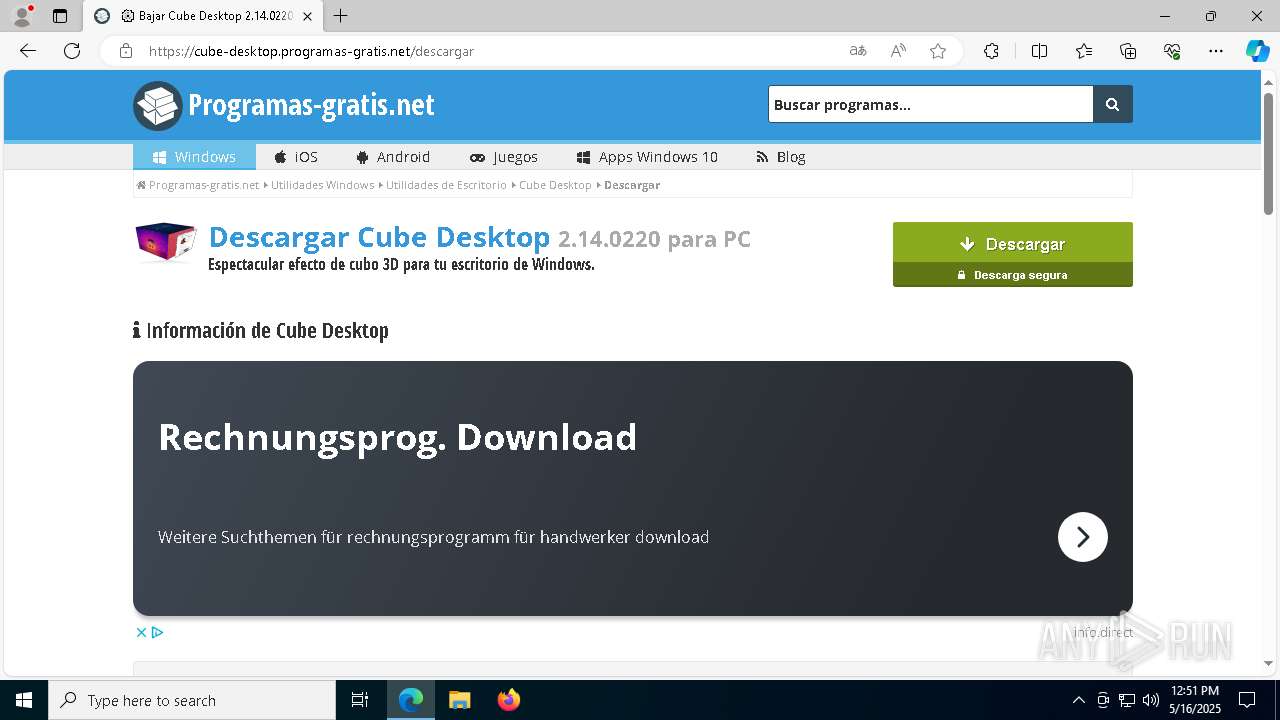Screen dimensions: 1280x720
Task: Open Read aloud icon in address bar
Action: (898, 51)
